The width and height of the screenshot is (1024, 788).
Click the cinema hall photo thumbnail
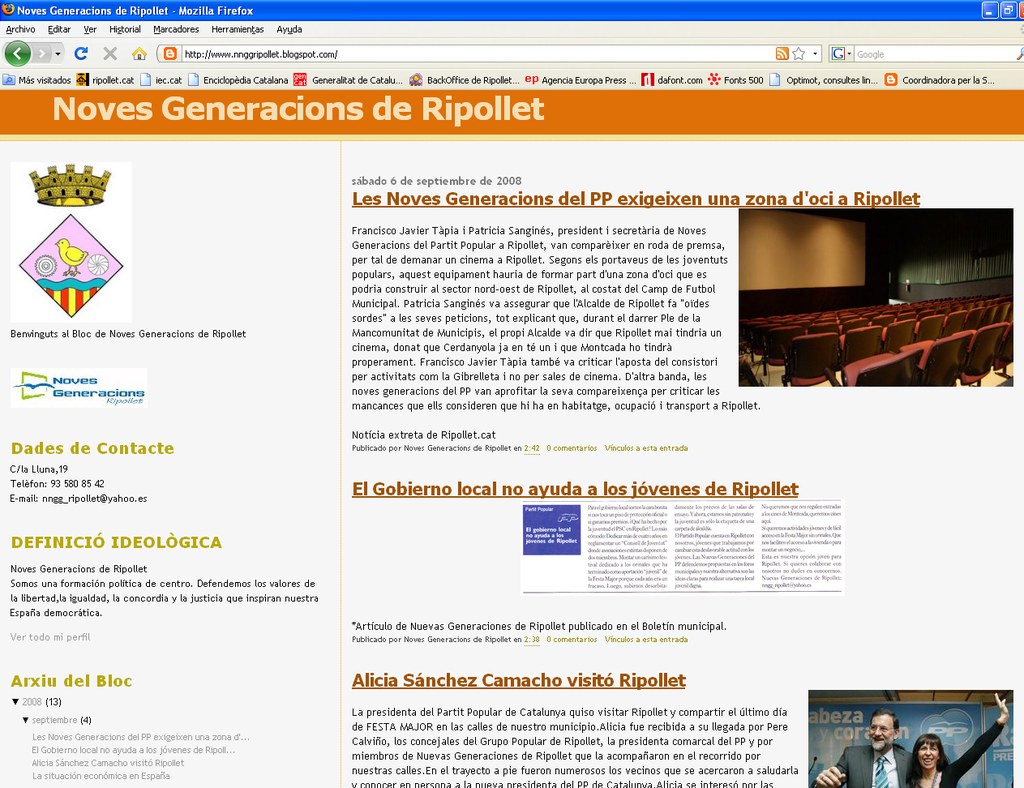[x=875, y=297]
